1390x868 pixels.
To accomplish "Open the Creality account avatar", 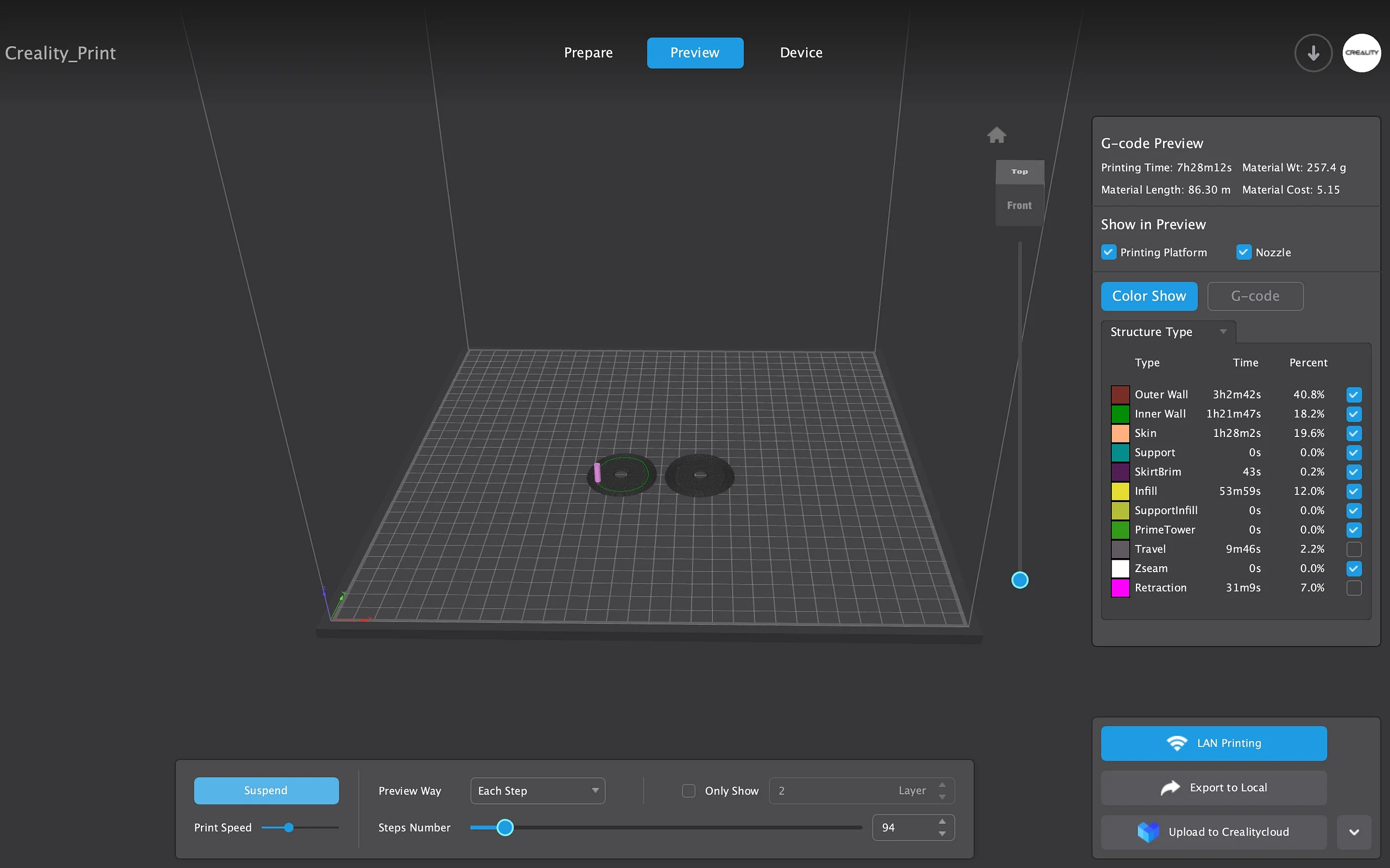I will tap(1361, 53).
